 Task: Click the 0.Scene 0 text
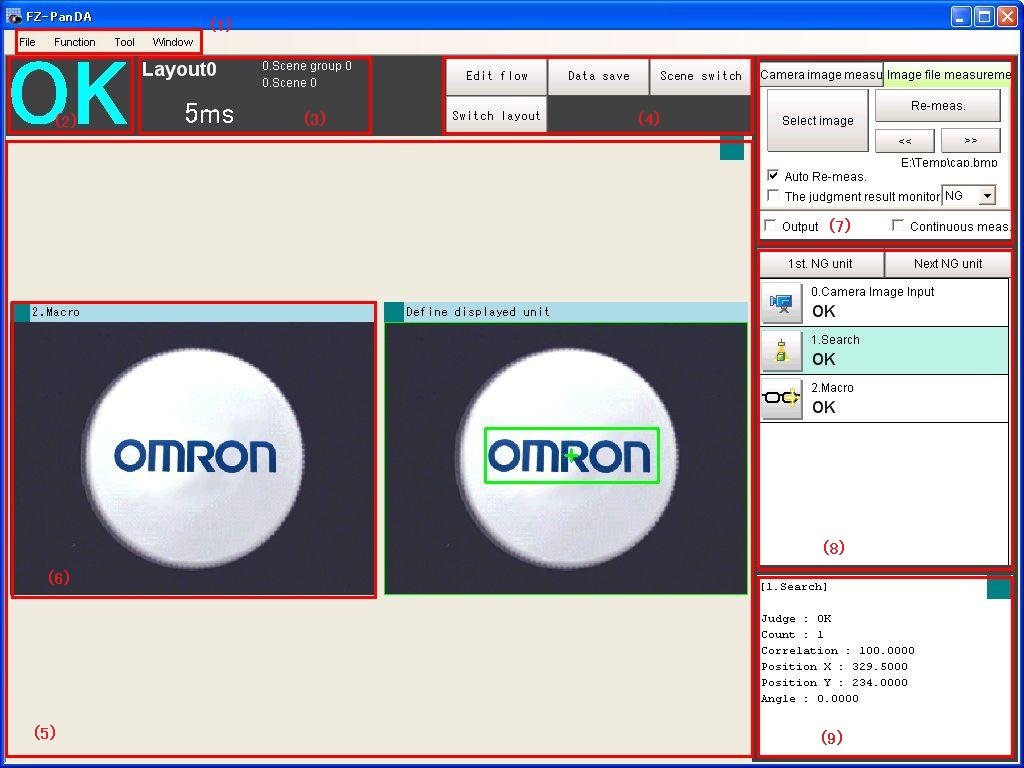pos(289,83)
